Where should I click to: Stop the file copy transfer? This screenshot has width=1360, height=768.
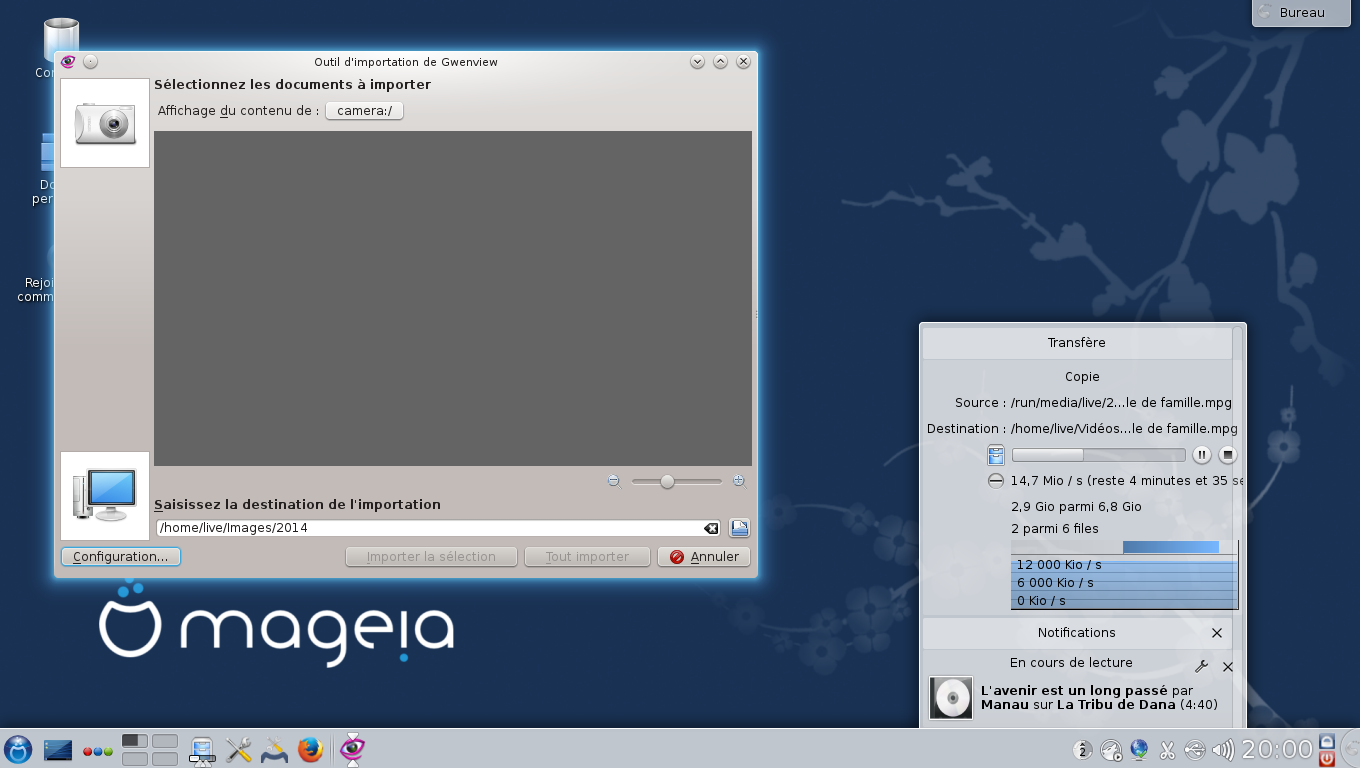tap(1228, 455)
